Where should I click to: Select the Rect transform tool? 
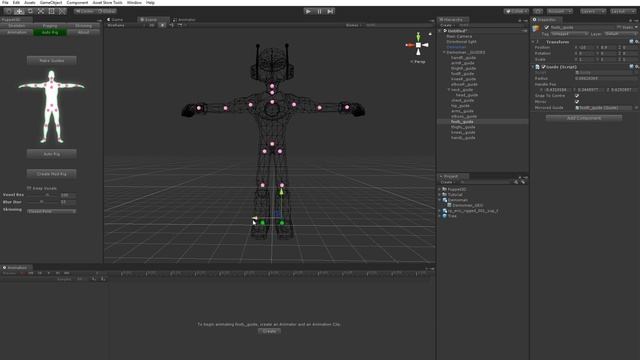51,11
